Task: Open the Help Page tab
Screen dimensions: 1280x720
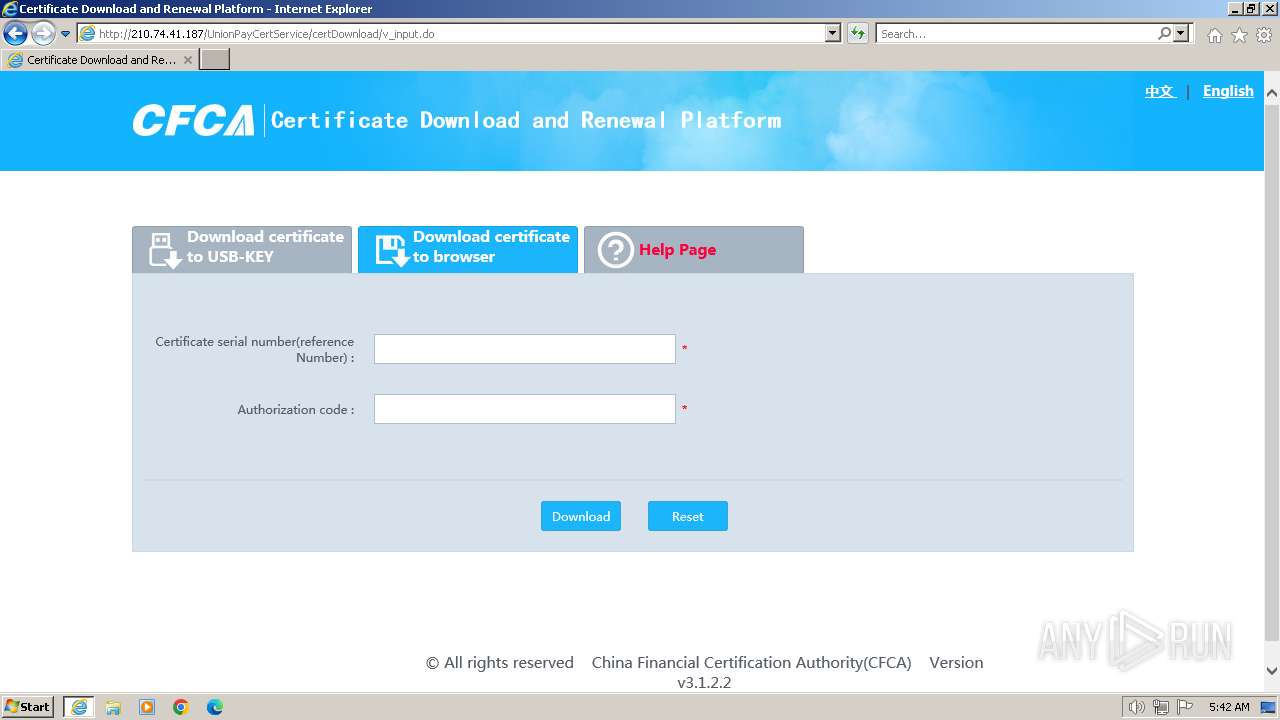Action: click(x=694, y=249)
